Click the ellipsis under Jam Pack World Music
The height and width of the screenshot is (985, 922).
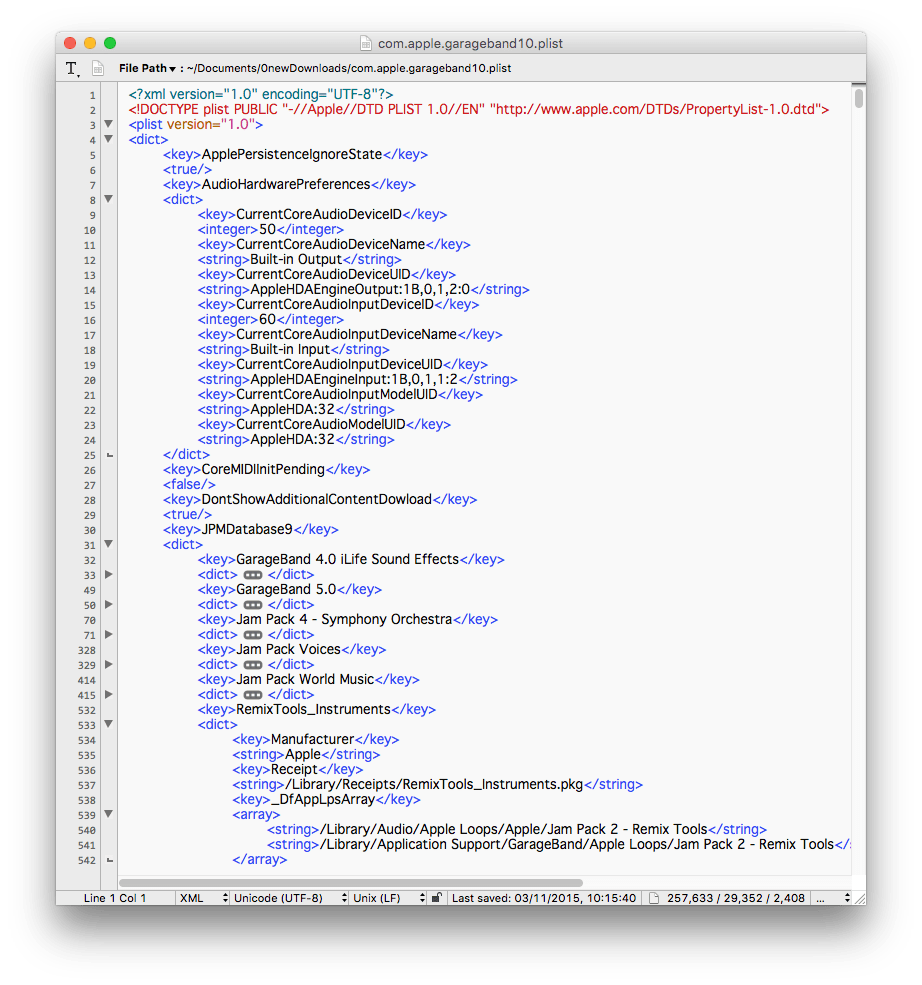(x=253, y=695)
